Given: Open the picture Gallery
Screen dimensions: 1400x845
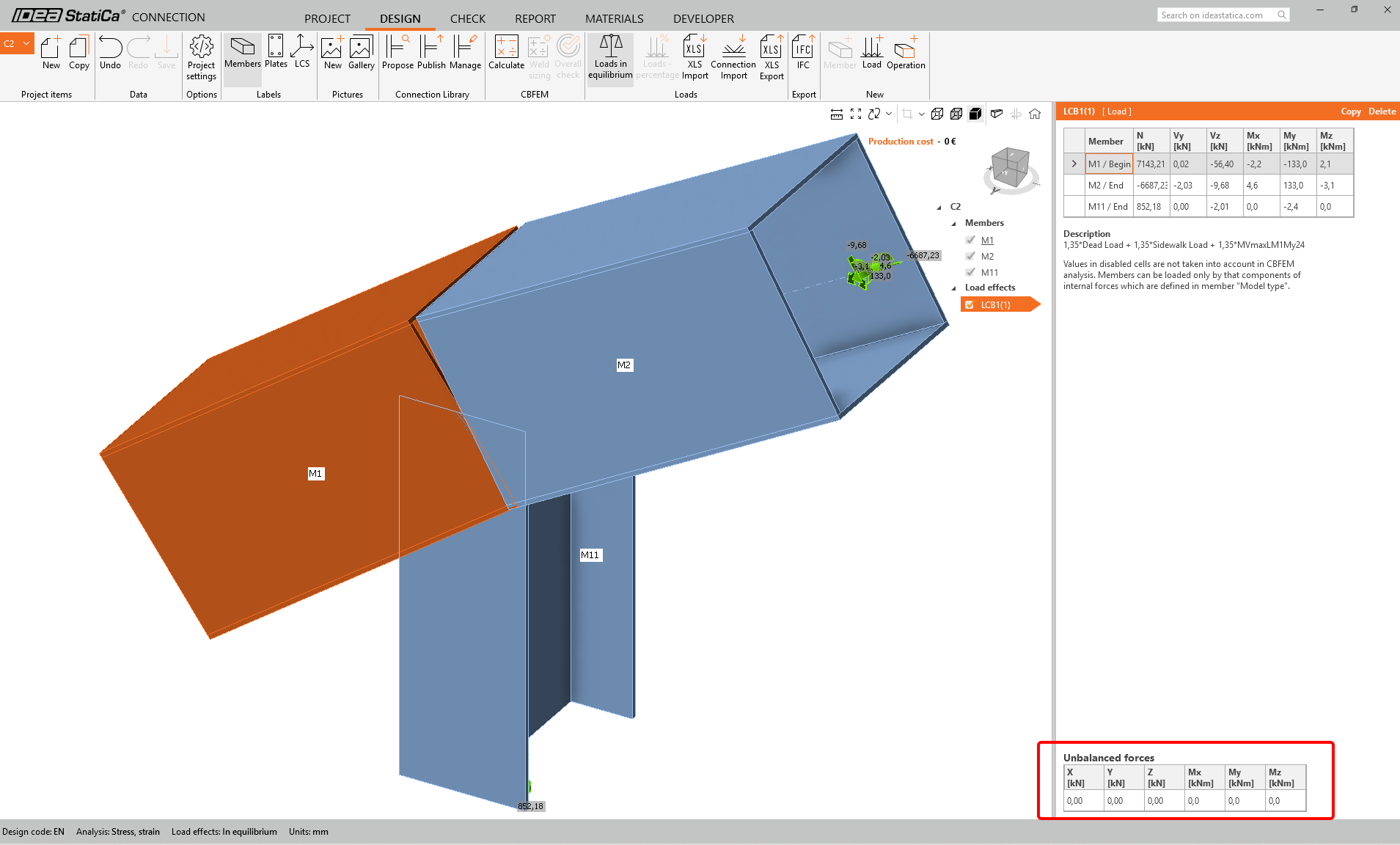Looking at the screenshot, I should click(361, 54).
